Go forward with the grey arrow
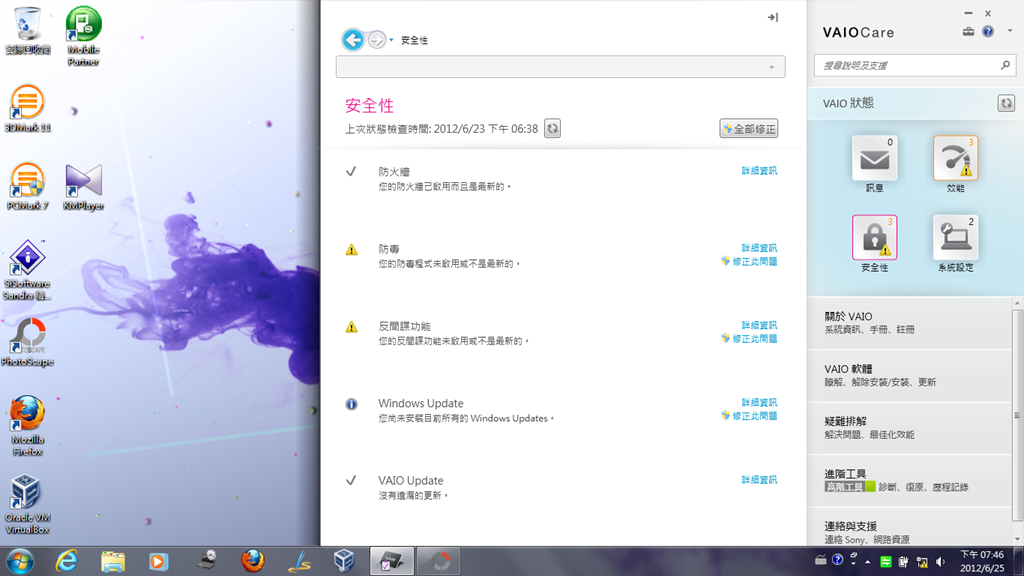The height and width of the screenshot is (576, 1024). click(376, 40)
